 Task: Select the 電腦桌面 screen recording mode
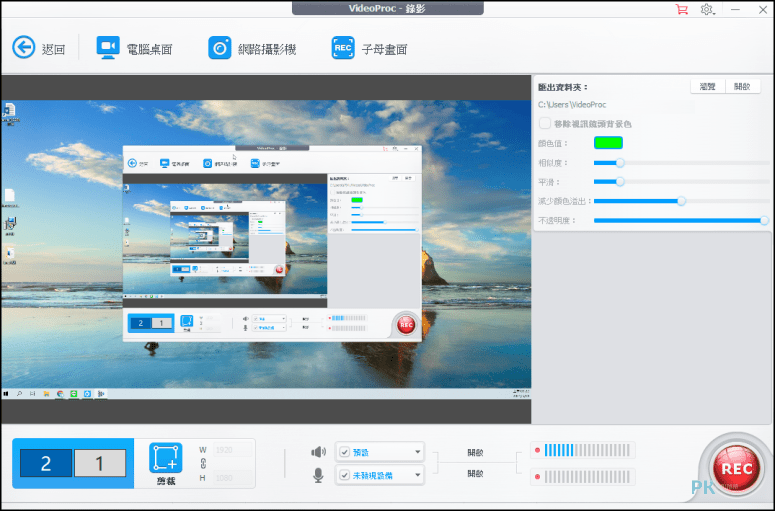tap(134, 48)
